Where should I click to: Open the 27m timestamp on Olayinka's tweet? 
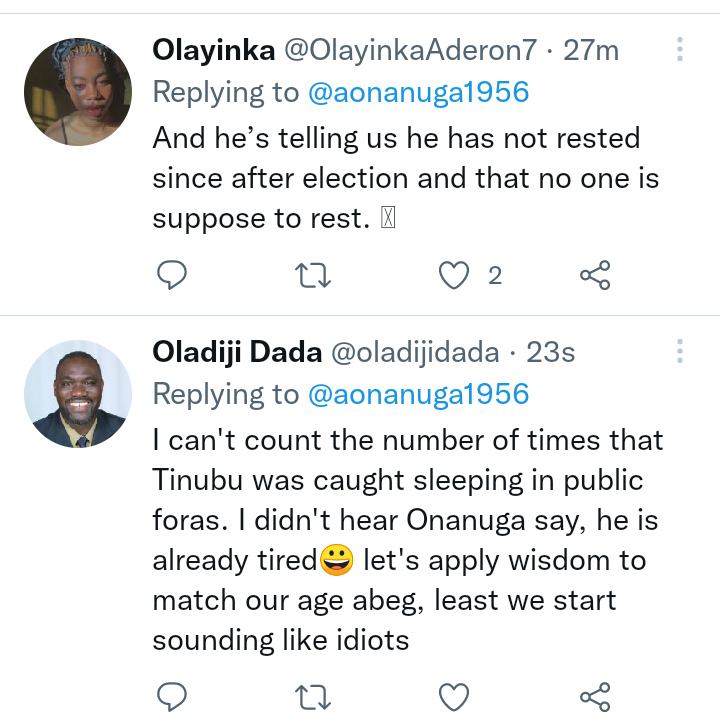[591, 50]
